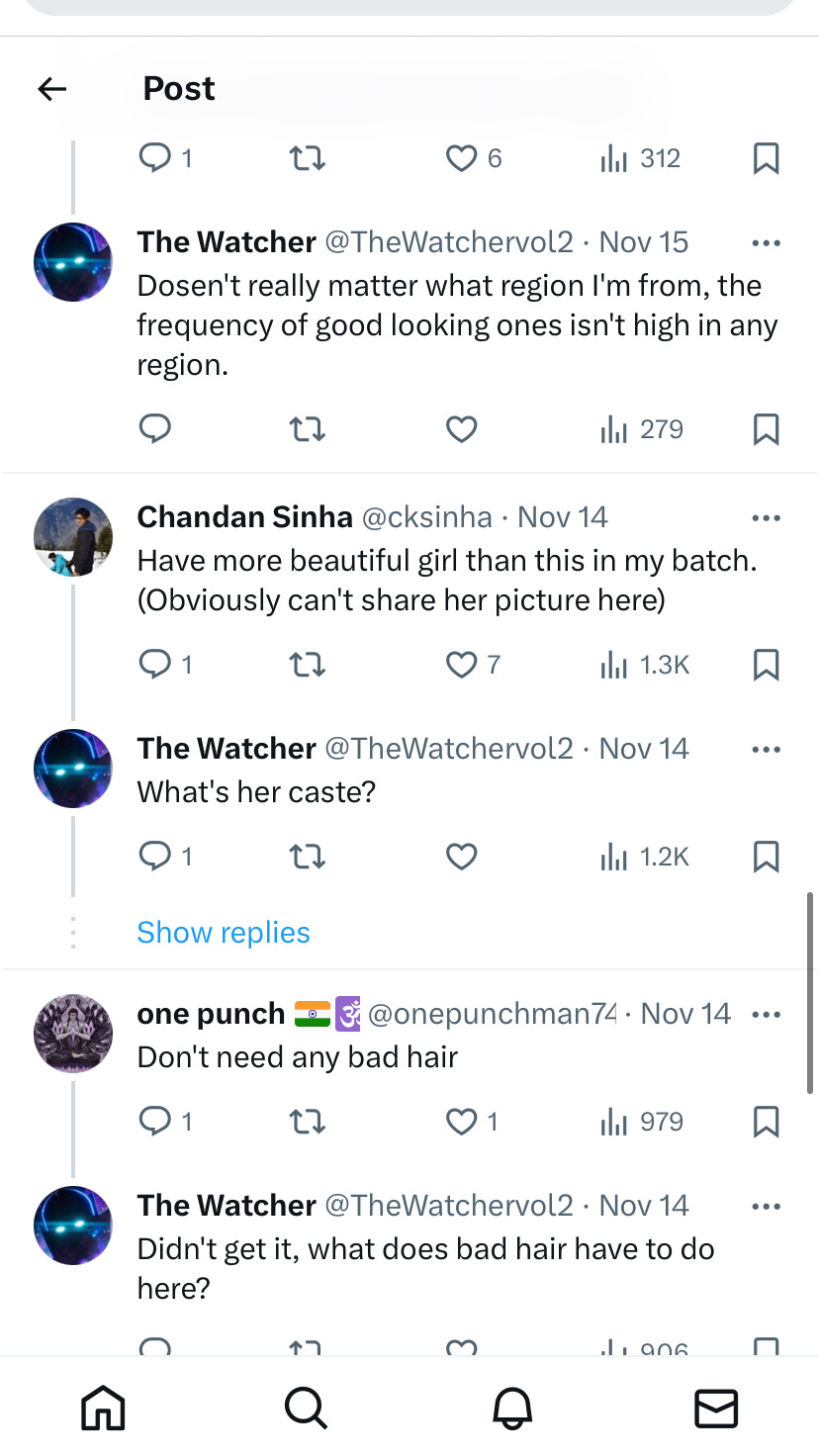Go to the Home tab

[x=103, y=1407]
